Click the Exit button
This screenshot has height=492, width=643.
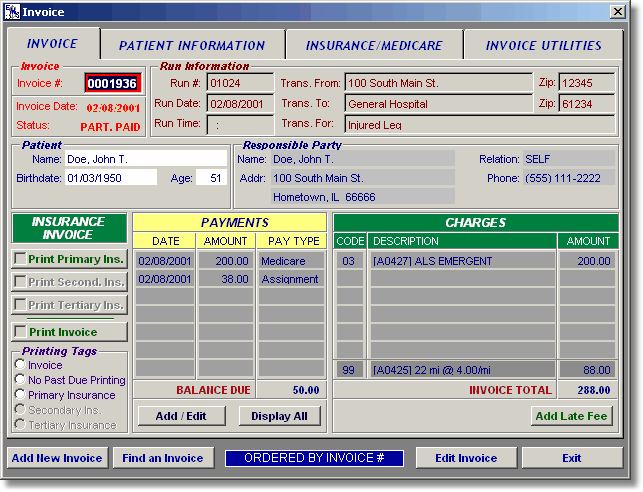click(x=571, y=458)
